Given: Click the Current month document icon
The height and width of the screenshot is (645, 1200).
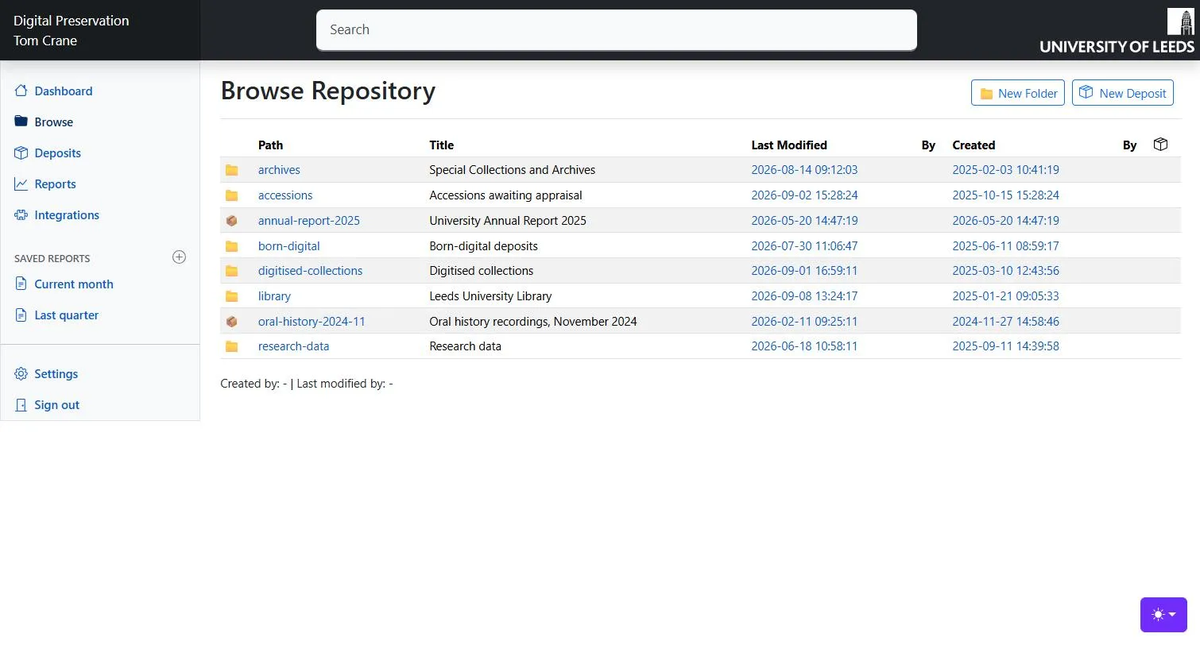Looking at the screenshot, I should click(21, 284).
